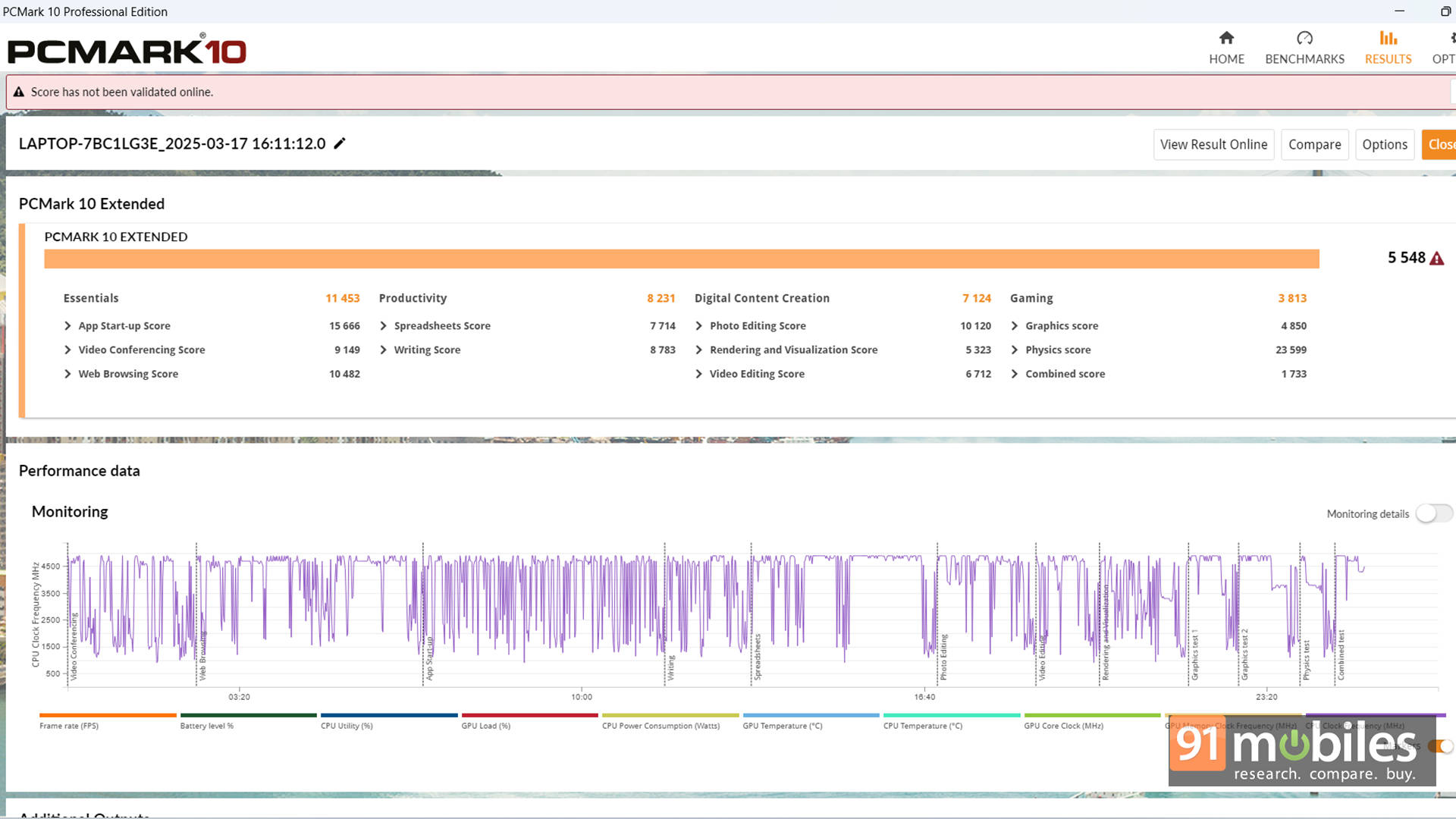Click Digital Content Creation score 7 124
Image resolution: width=1456 pixels, height=819 pixels.
[x=976, y=298]
